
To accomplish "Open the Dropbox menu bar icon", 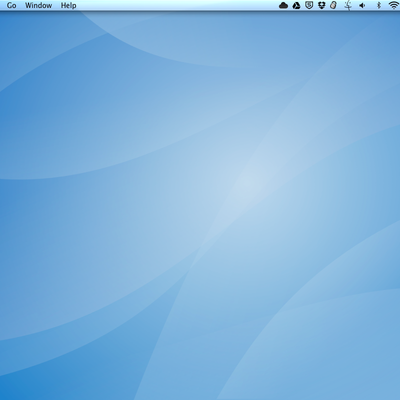I will (x=321, y=5).
